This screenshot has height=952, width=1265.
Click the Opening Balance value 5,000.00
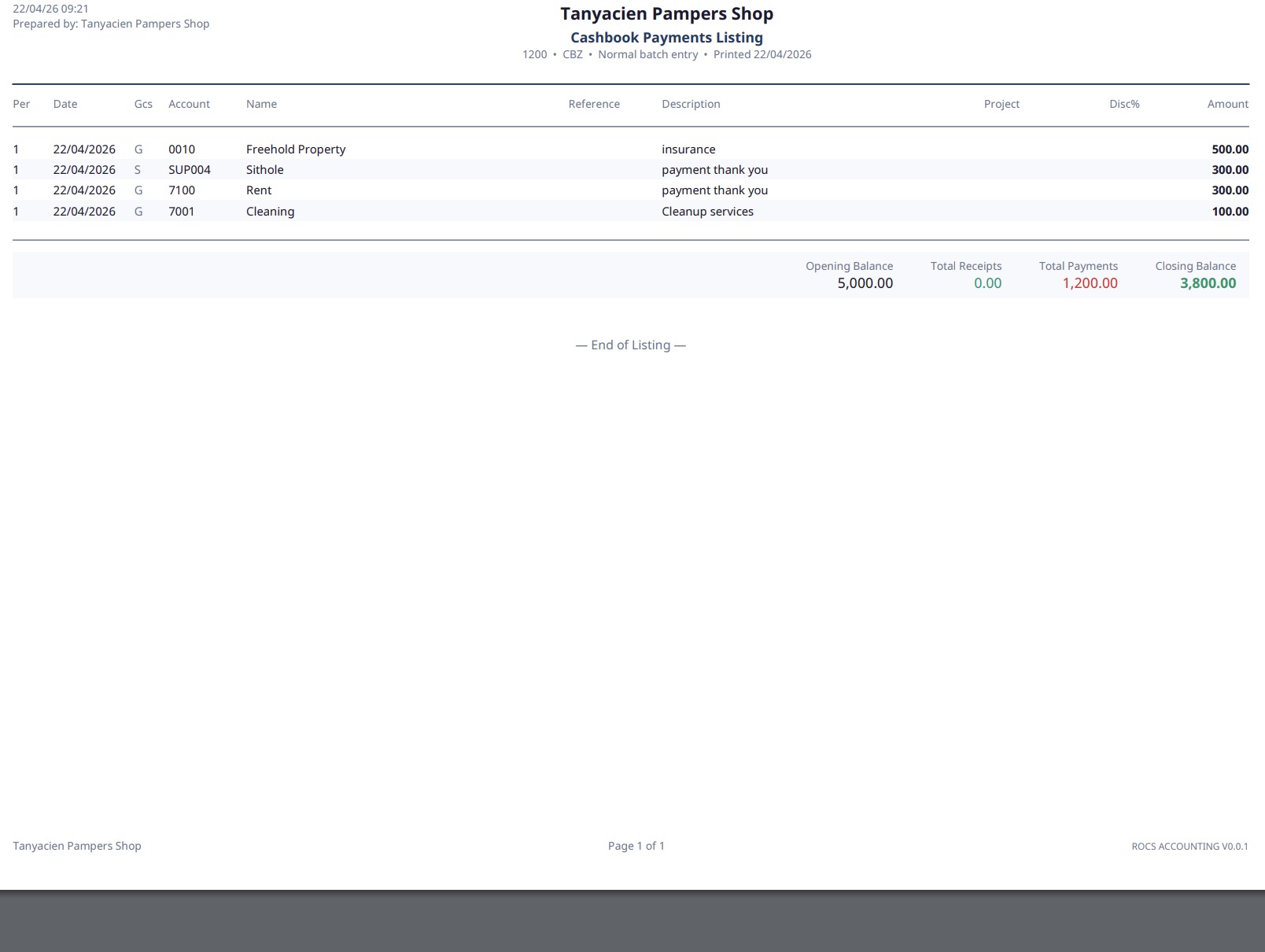pos(862,283)
